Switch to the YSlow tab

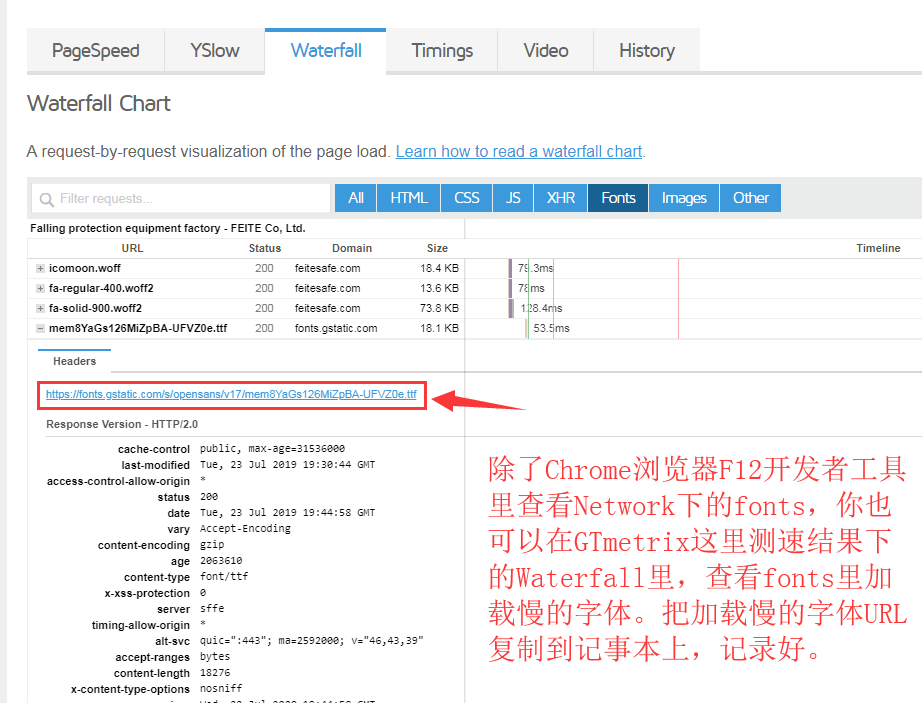coord(215,51)
